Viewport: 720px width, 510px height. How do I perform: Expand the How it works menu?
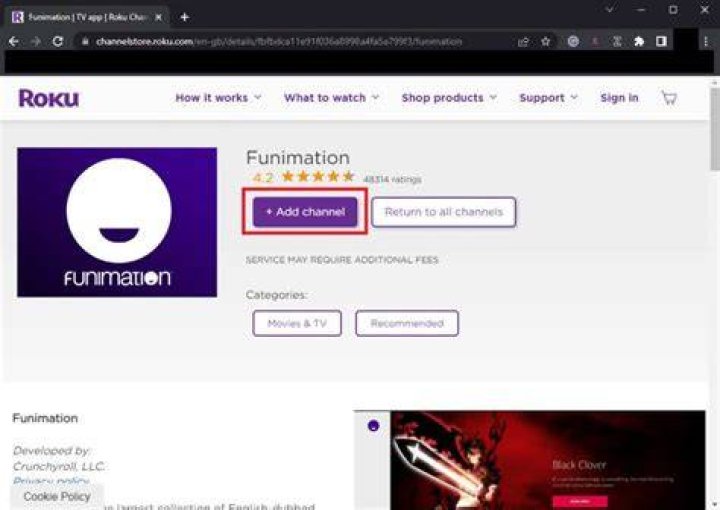tap(218, 98)
